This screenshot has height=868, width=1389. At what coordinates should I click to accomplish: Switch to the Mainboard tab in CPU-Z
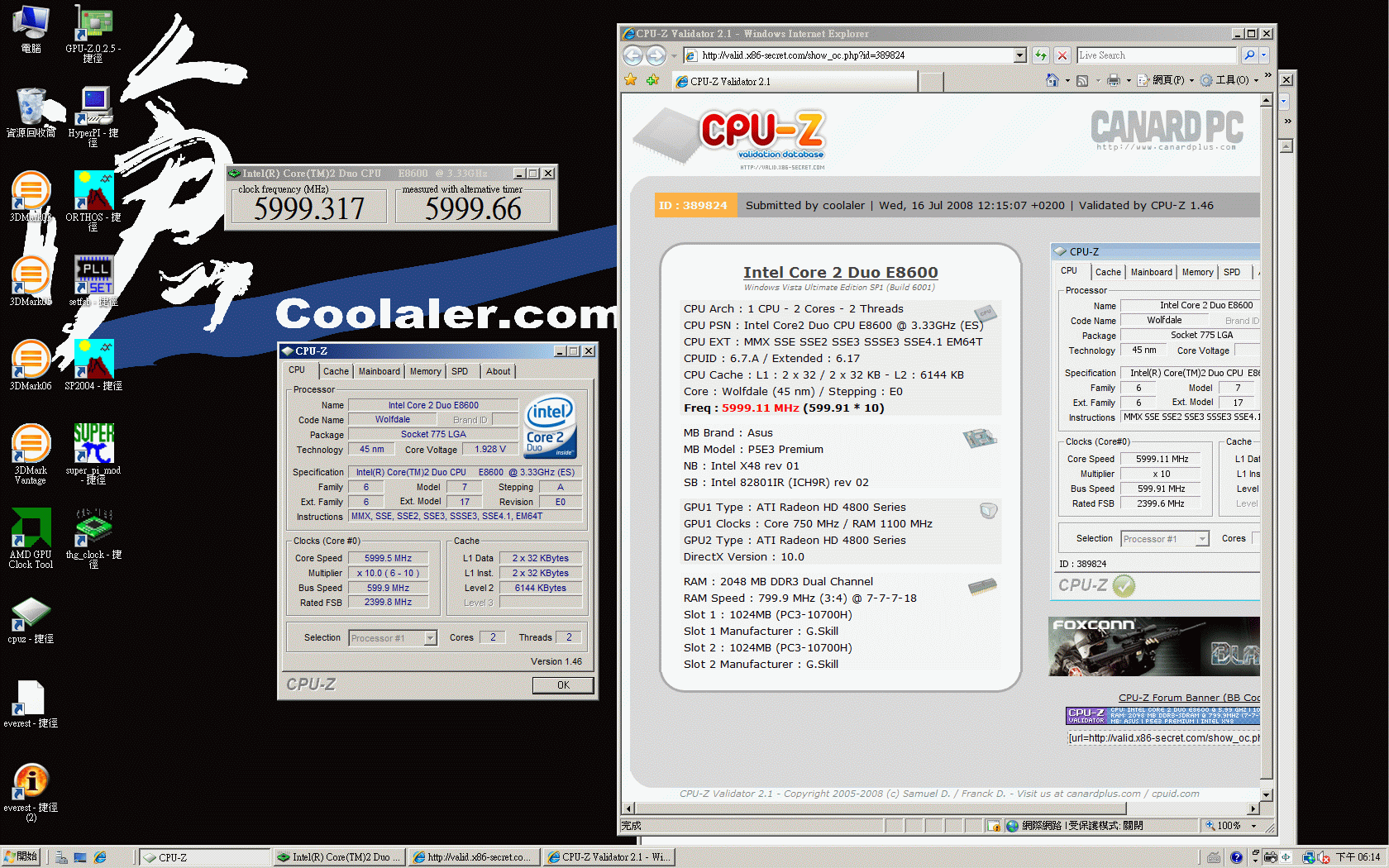pyautogui.click(x=379, y=371)
